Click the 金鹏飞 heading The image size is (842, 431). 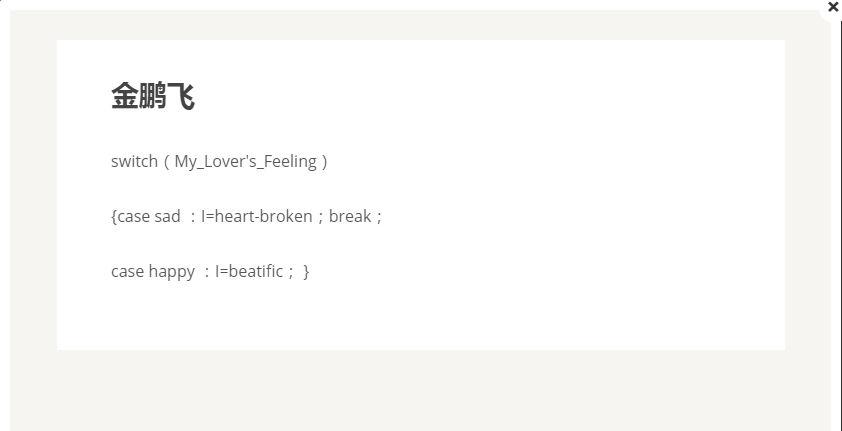click(x=153, y=96)
